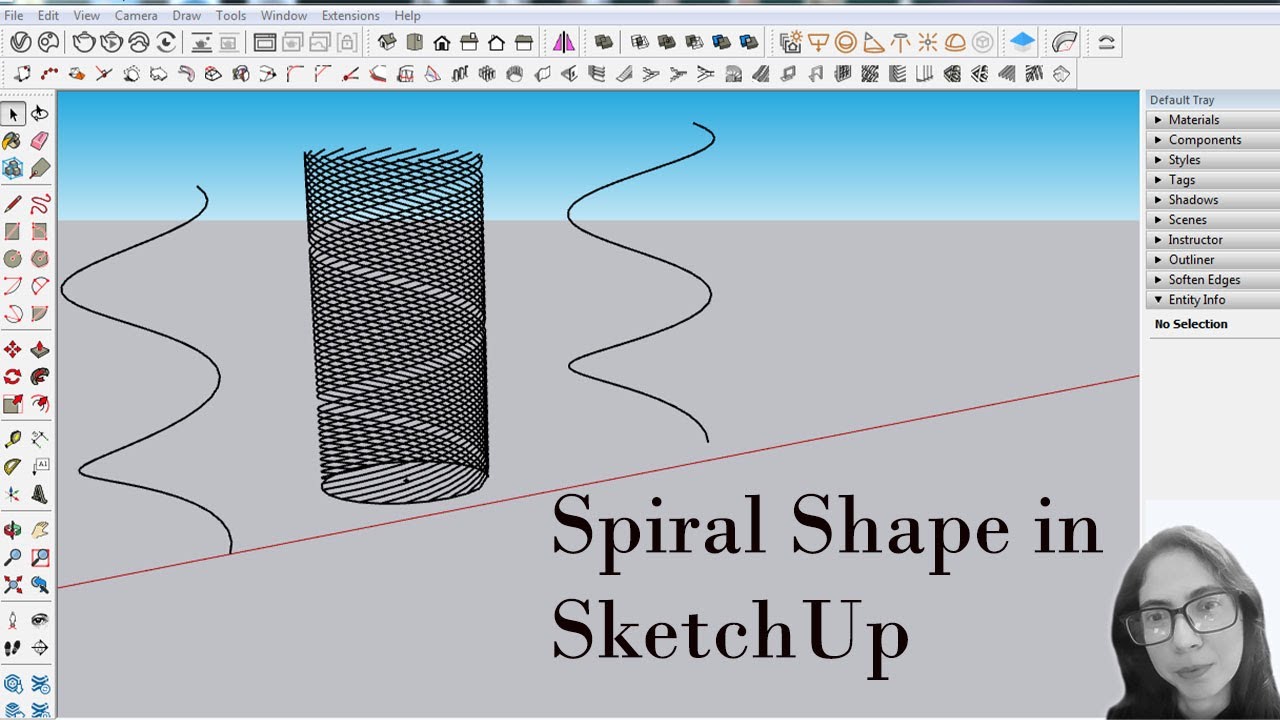
Task: Switch to Front view house icon
Action: tap(441, 42)
